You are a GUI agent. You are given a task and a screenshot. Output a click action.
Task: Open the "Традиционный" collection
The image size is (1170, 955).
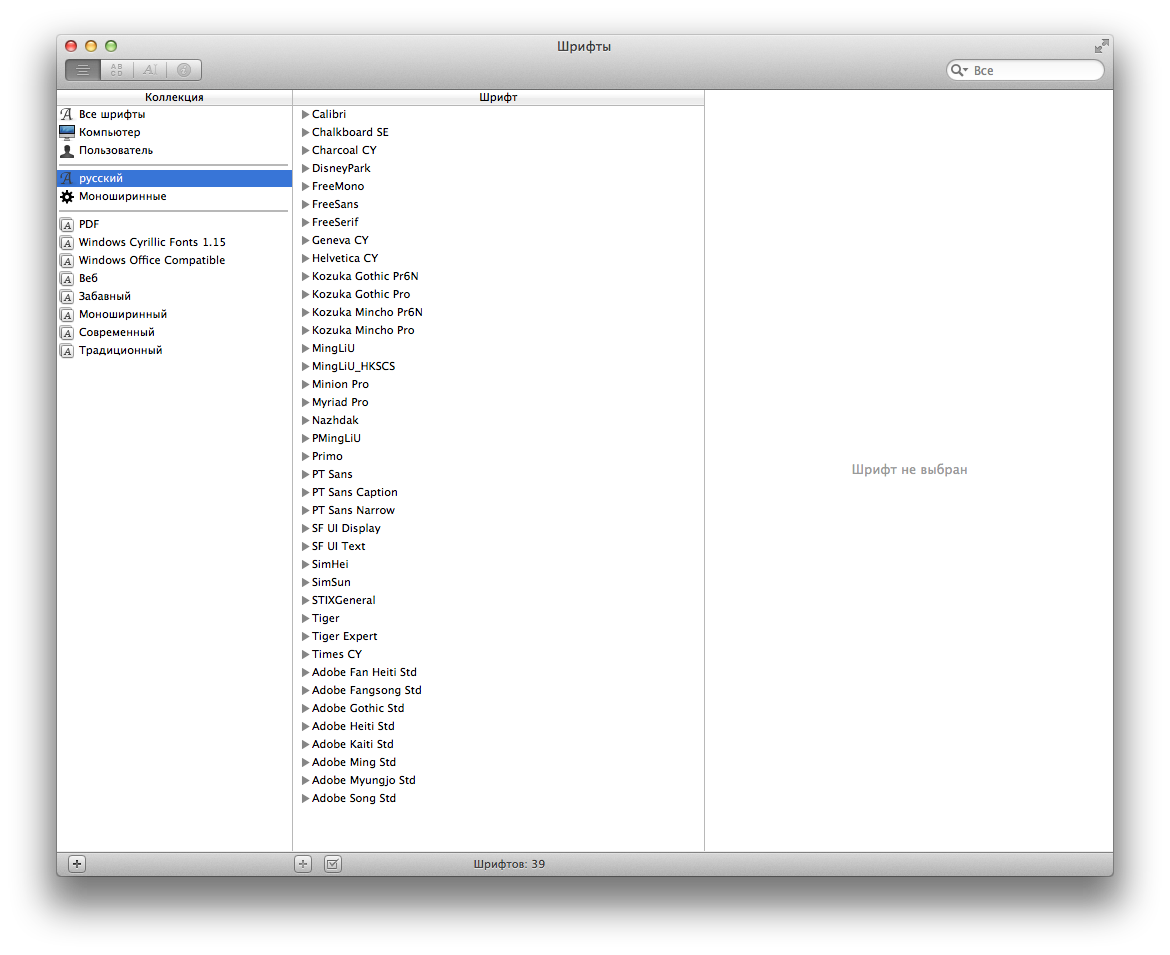point(175,350)
